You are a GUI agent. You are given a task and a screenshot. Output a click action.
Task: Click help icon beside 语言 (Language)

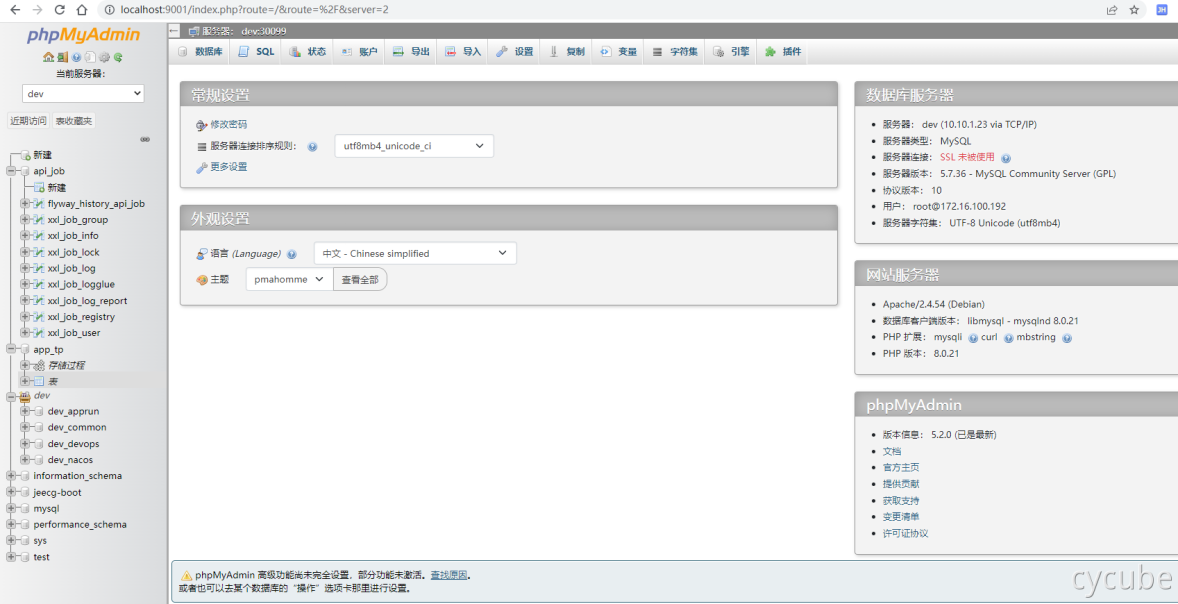291,254
